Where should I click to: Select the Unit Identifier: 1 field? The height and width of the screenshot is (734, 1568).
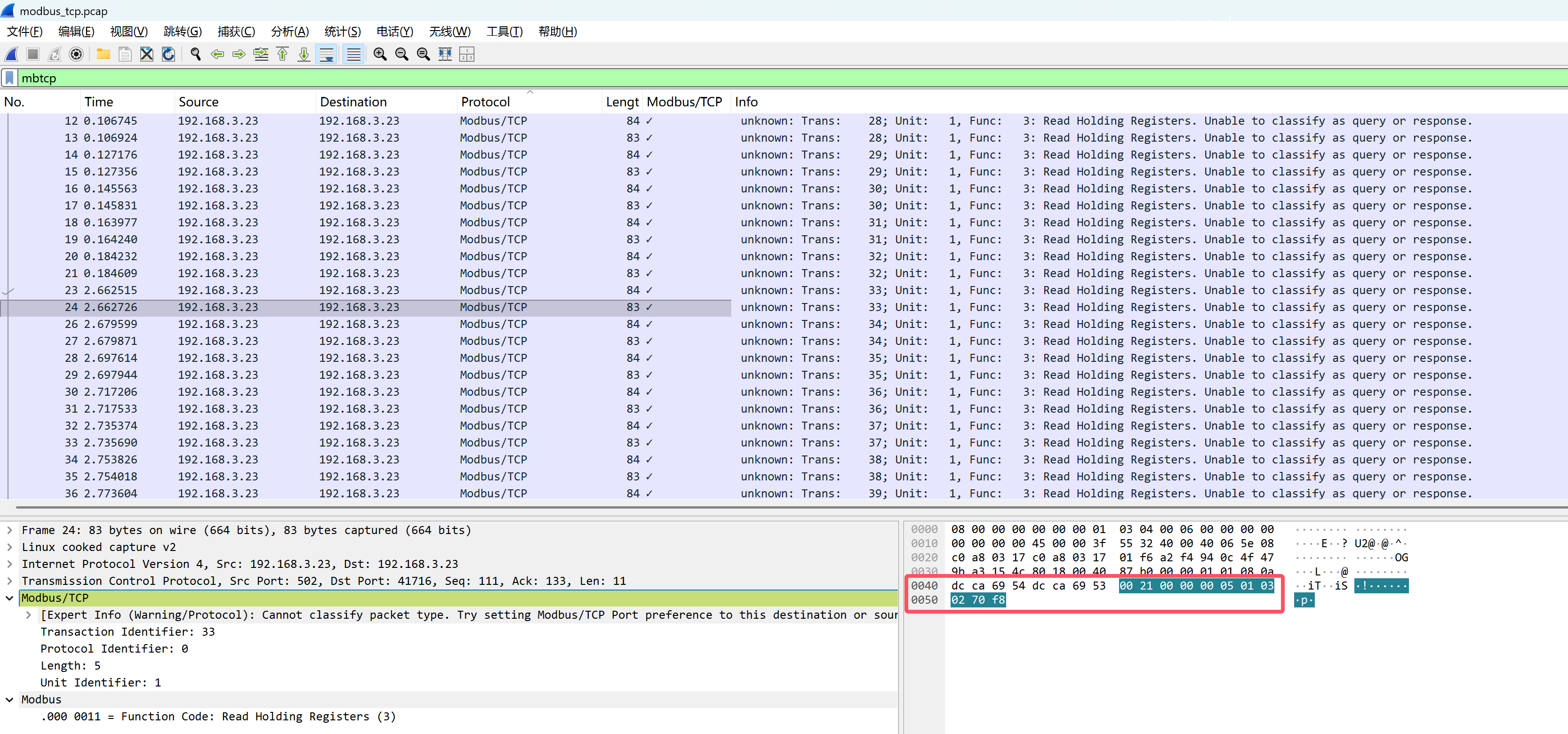100,683
